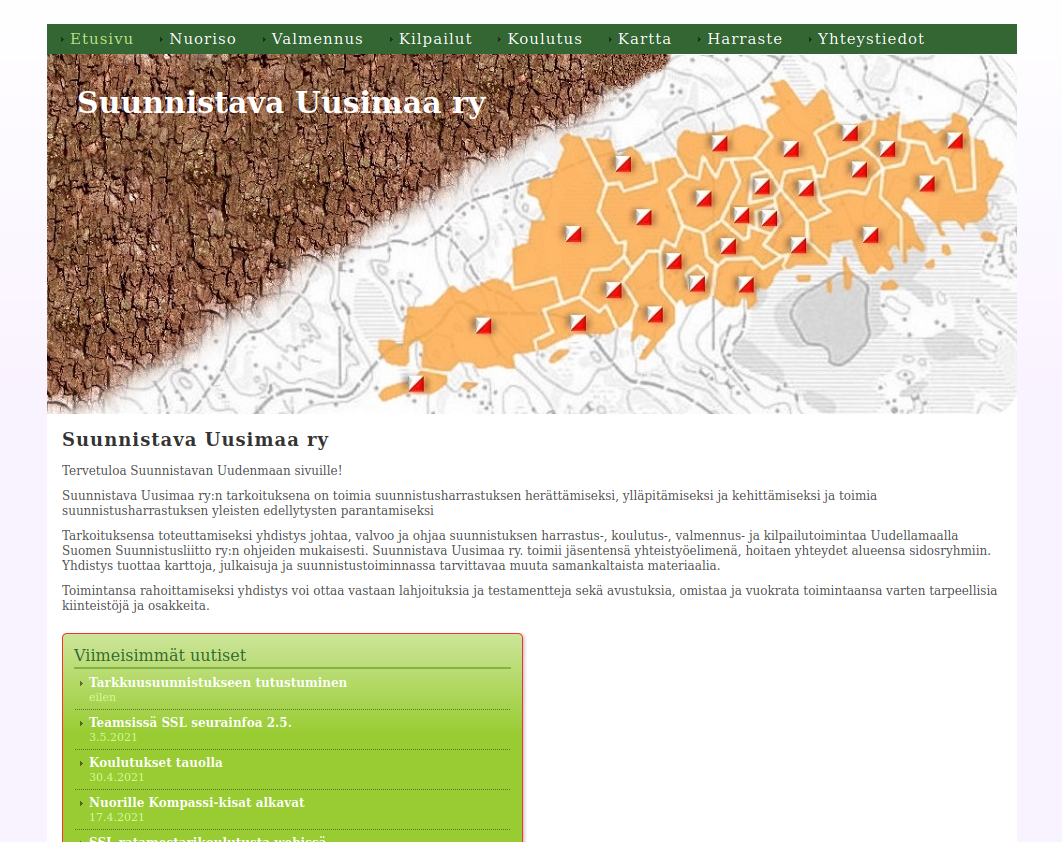Open Nuorille Kompassi-kisat alkavat article

pyautogui.click(x=197, y=802)
